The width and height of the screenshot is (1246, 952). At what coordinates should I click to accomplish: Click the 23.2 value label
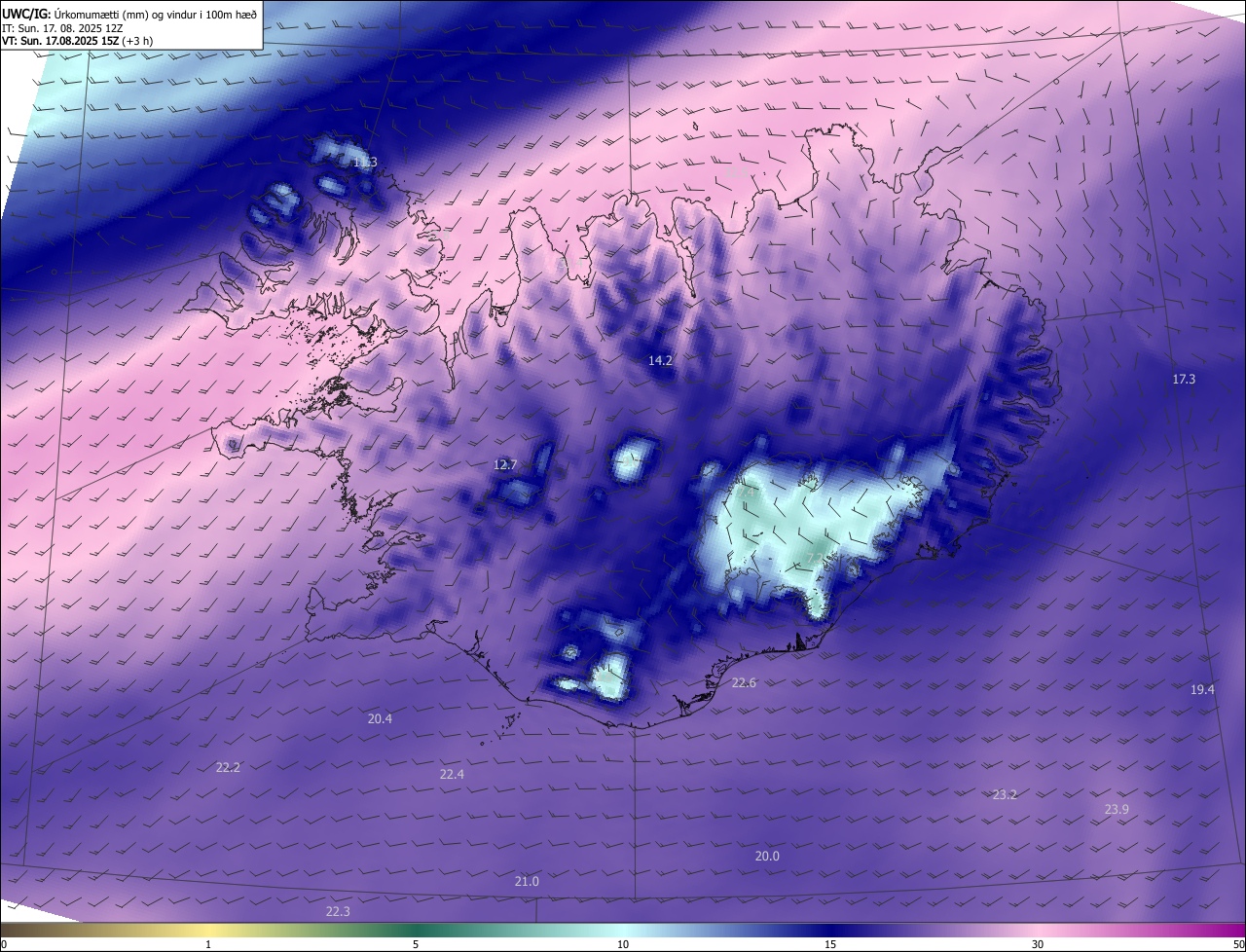point(1005,795)
